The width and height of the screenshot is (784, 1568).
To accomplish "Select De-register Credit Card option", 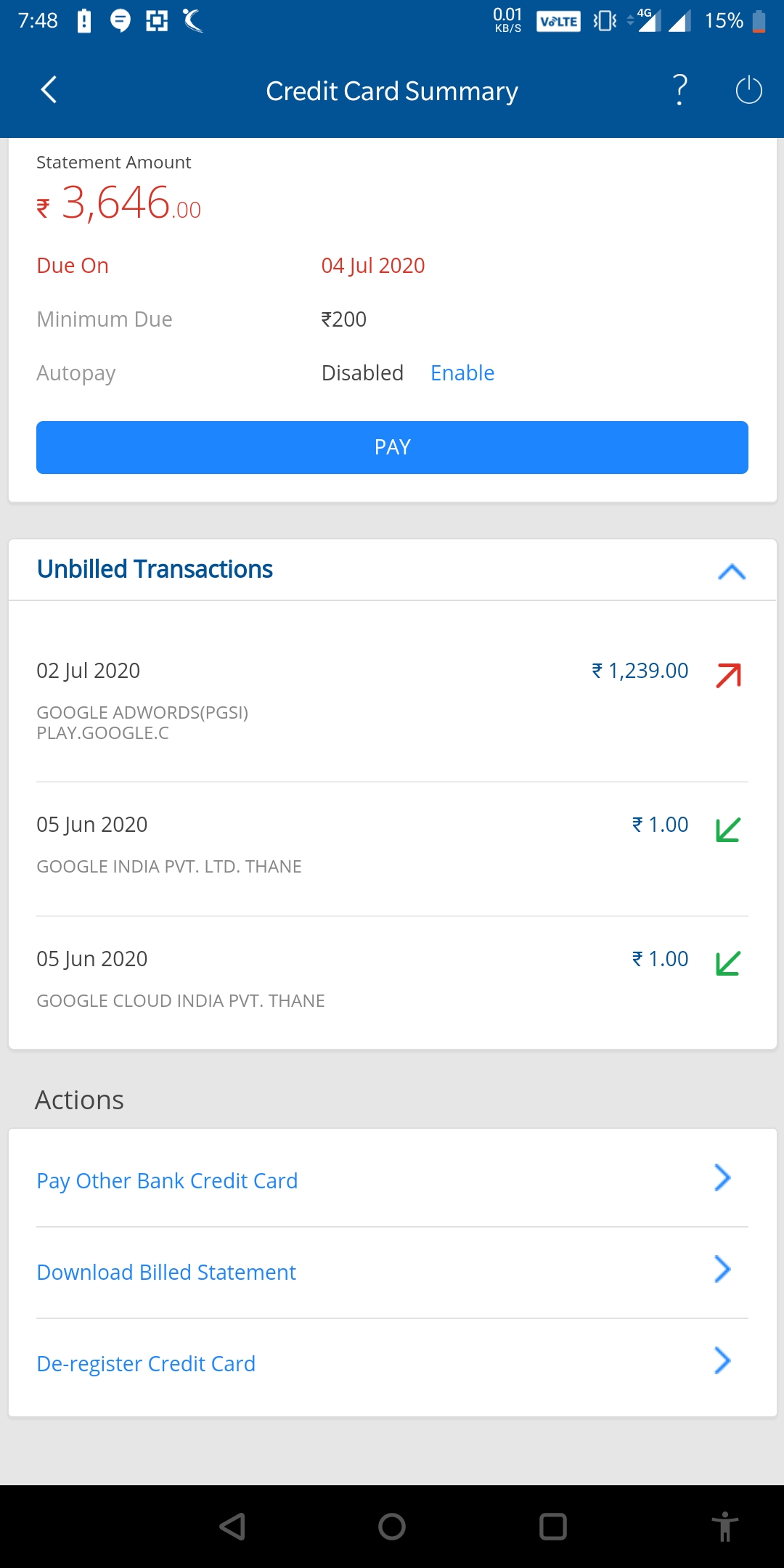I will click(392, 1363).
